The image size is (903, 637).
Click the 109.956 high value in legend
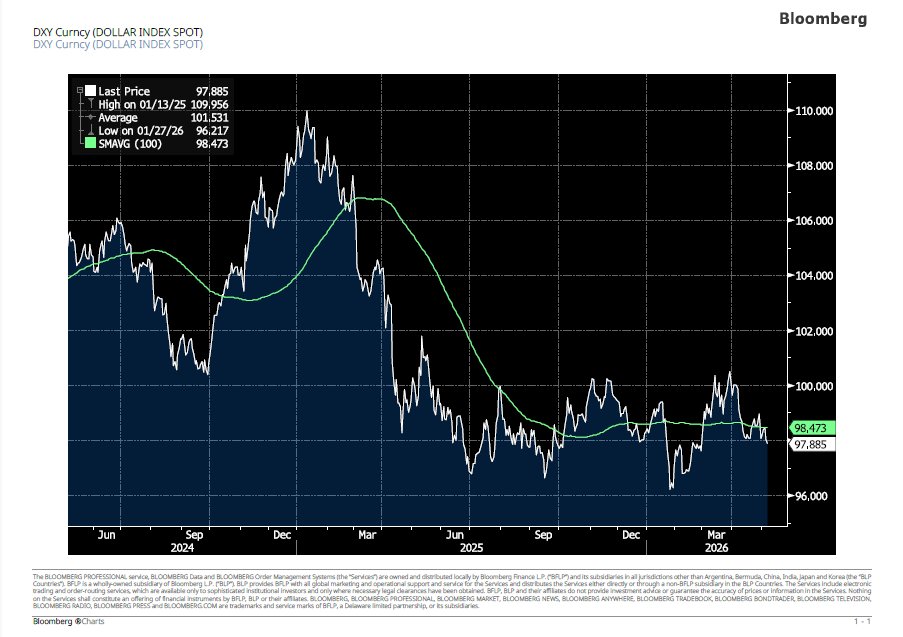point(209,104)
